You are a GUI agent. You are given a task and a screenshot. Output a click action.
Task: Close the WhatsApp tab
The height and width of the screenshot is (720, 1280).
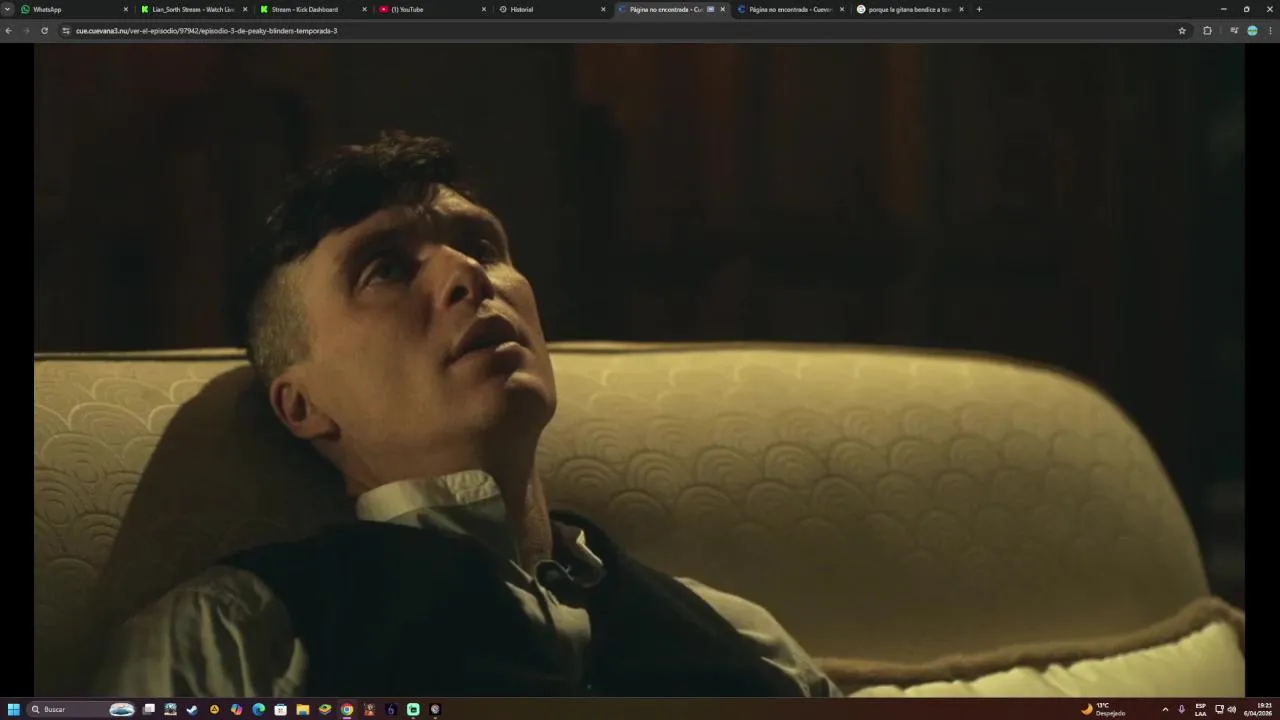(126, 9)
